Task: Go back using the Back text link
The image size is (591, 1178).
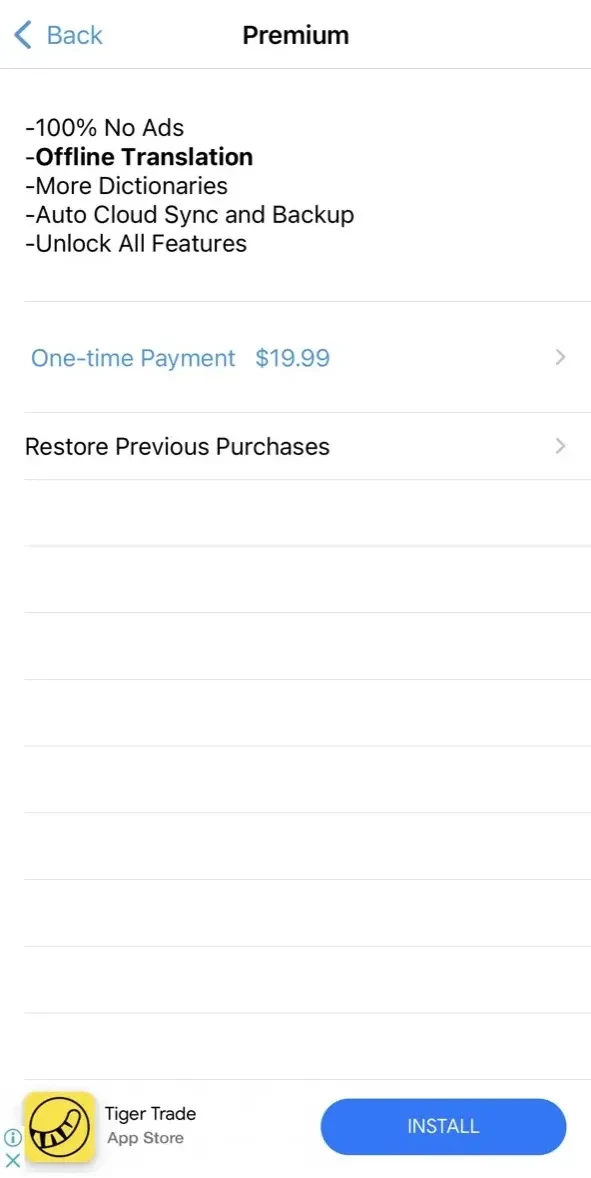Action: pyautogui.click(x=74, y=35)
